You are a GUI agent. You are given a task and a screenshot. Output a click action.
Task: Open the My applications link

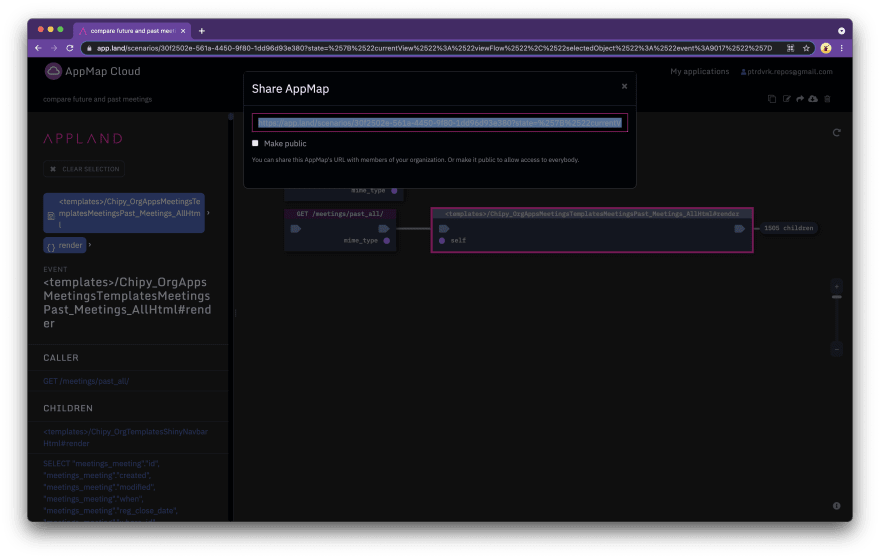point(699,71)
